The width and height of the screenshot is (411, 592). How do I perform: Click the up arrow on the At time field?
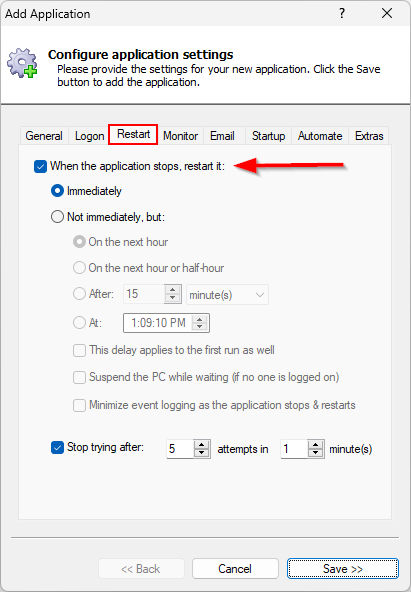click(x=200, y=319)
